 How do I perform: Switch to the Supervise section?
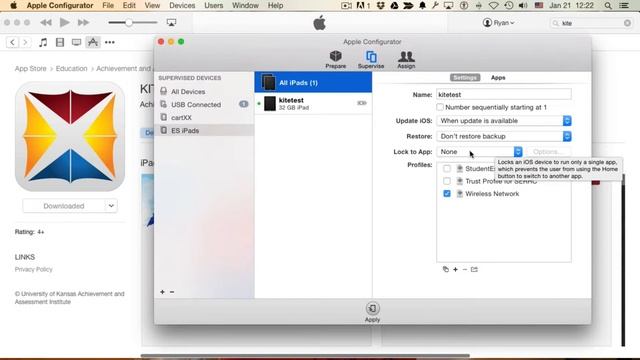click(371, 60)
